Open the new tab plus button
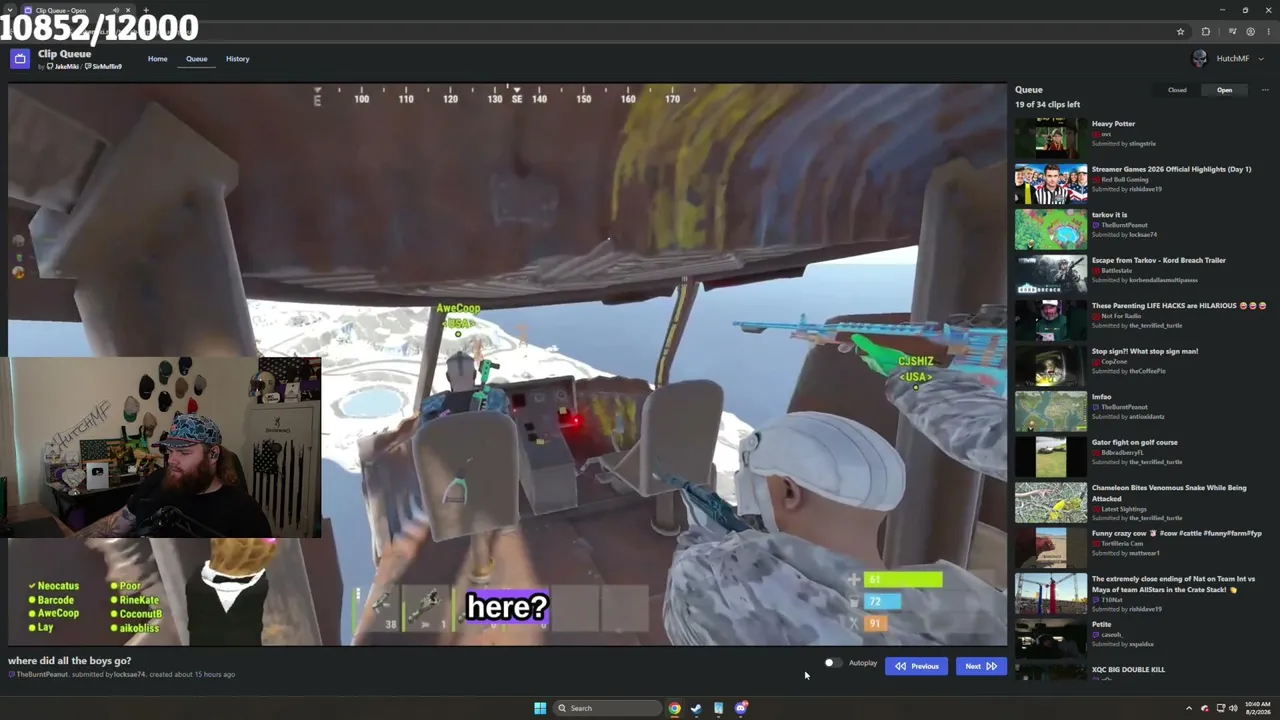 pyautogui.click(x=146, y=10)
